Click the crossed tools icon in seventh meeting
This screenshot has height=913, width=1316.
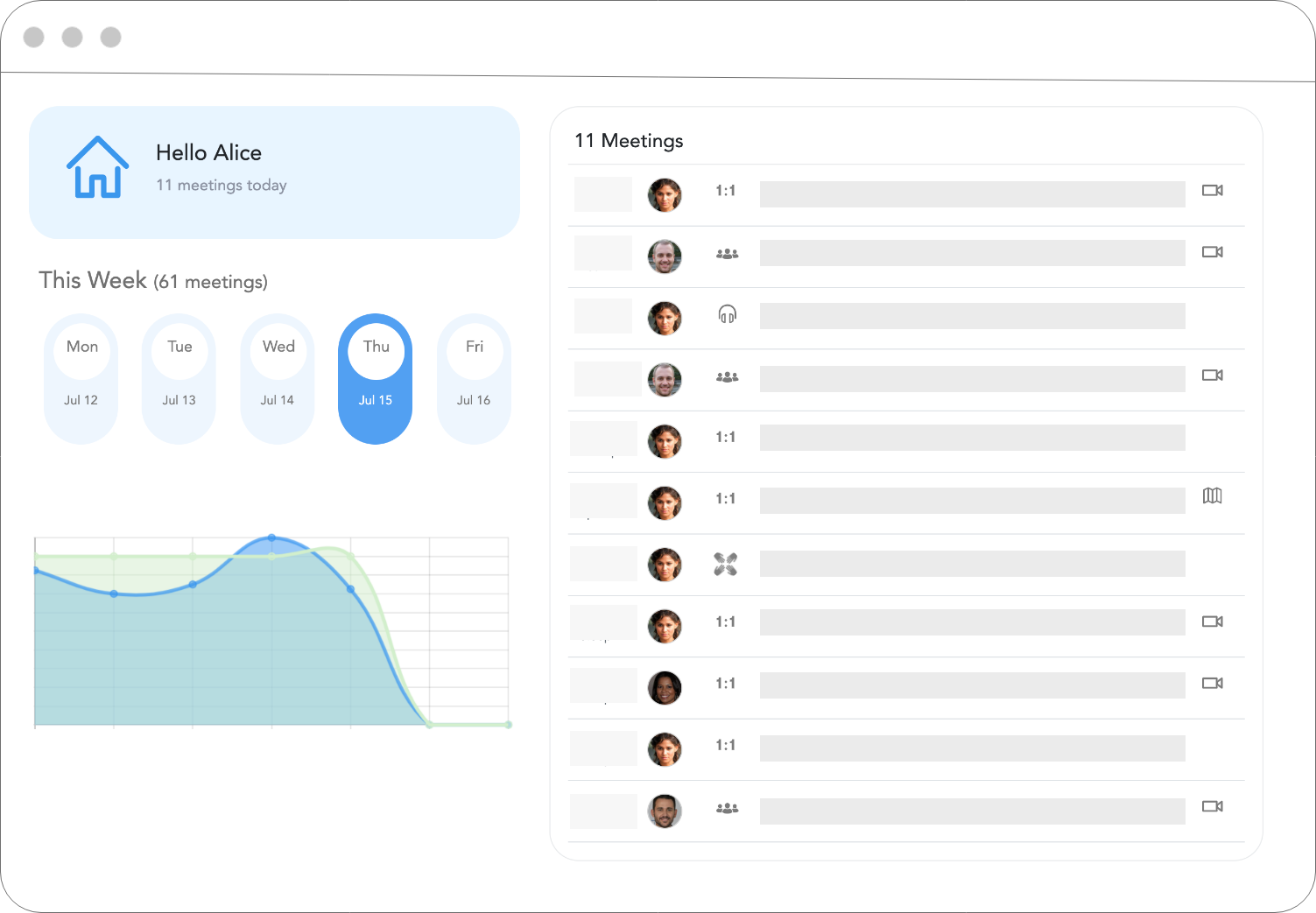coord(726,565)
